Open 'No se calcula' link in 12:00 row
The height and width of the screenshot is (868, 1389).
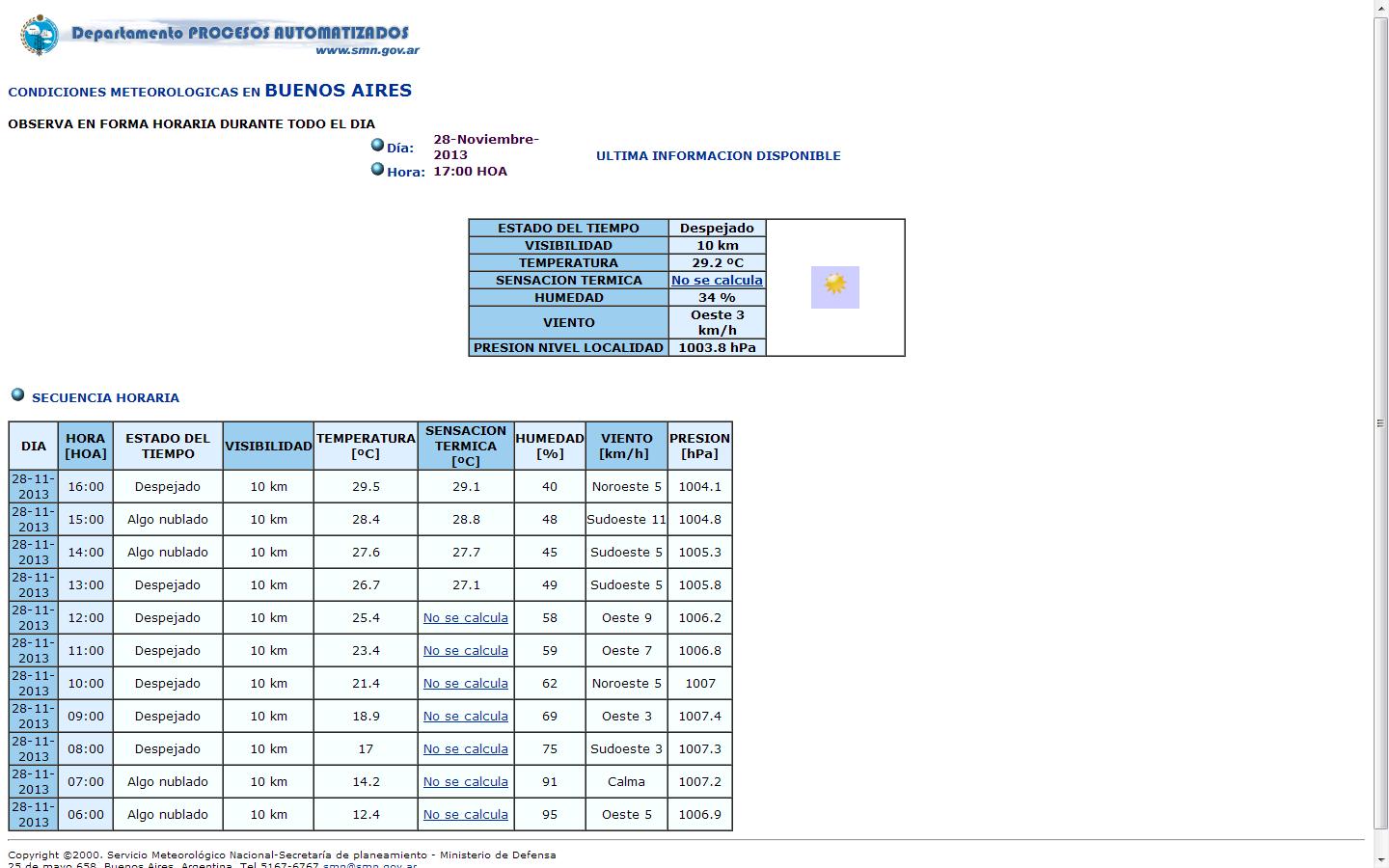pos(466,617)
